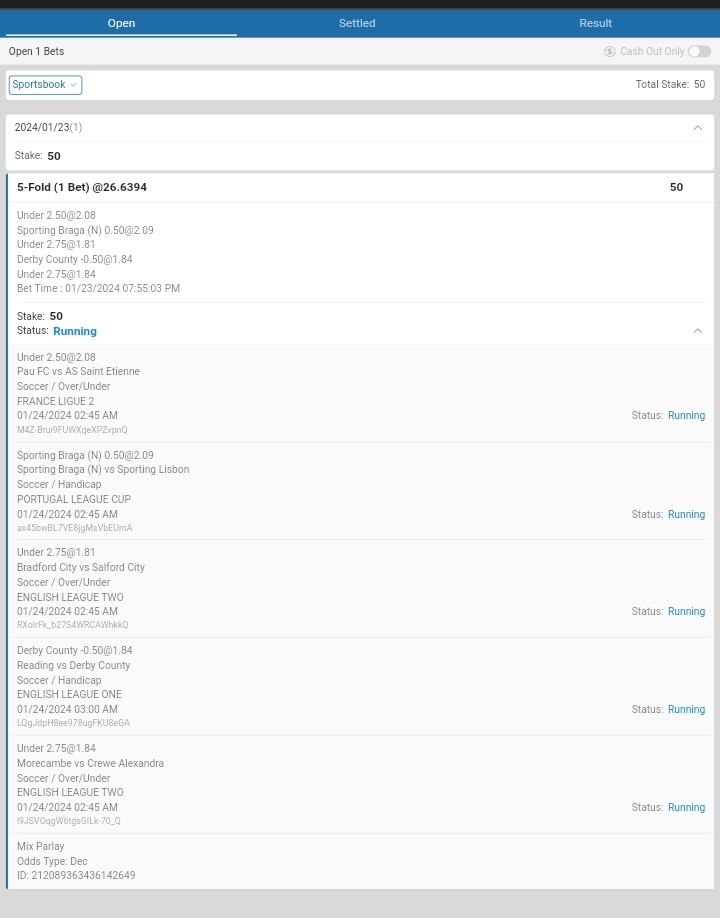Select Reading vs Derby County match

point(73,666)
